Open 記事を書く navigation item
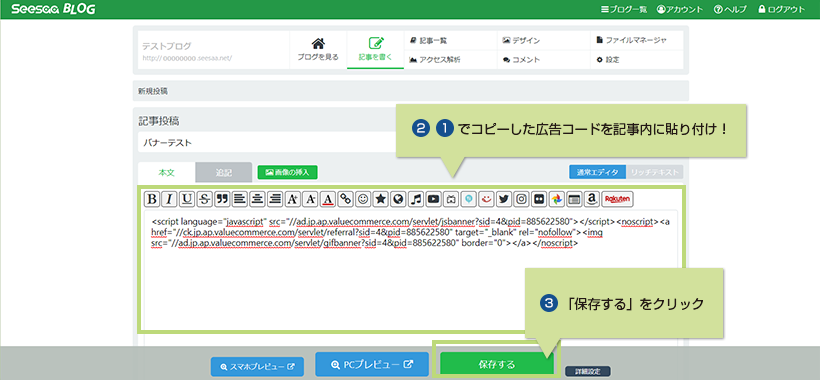The height and width of the screenshot is (380, 820). click(x=375, y=50)
